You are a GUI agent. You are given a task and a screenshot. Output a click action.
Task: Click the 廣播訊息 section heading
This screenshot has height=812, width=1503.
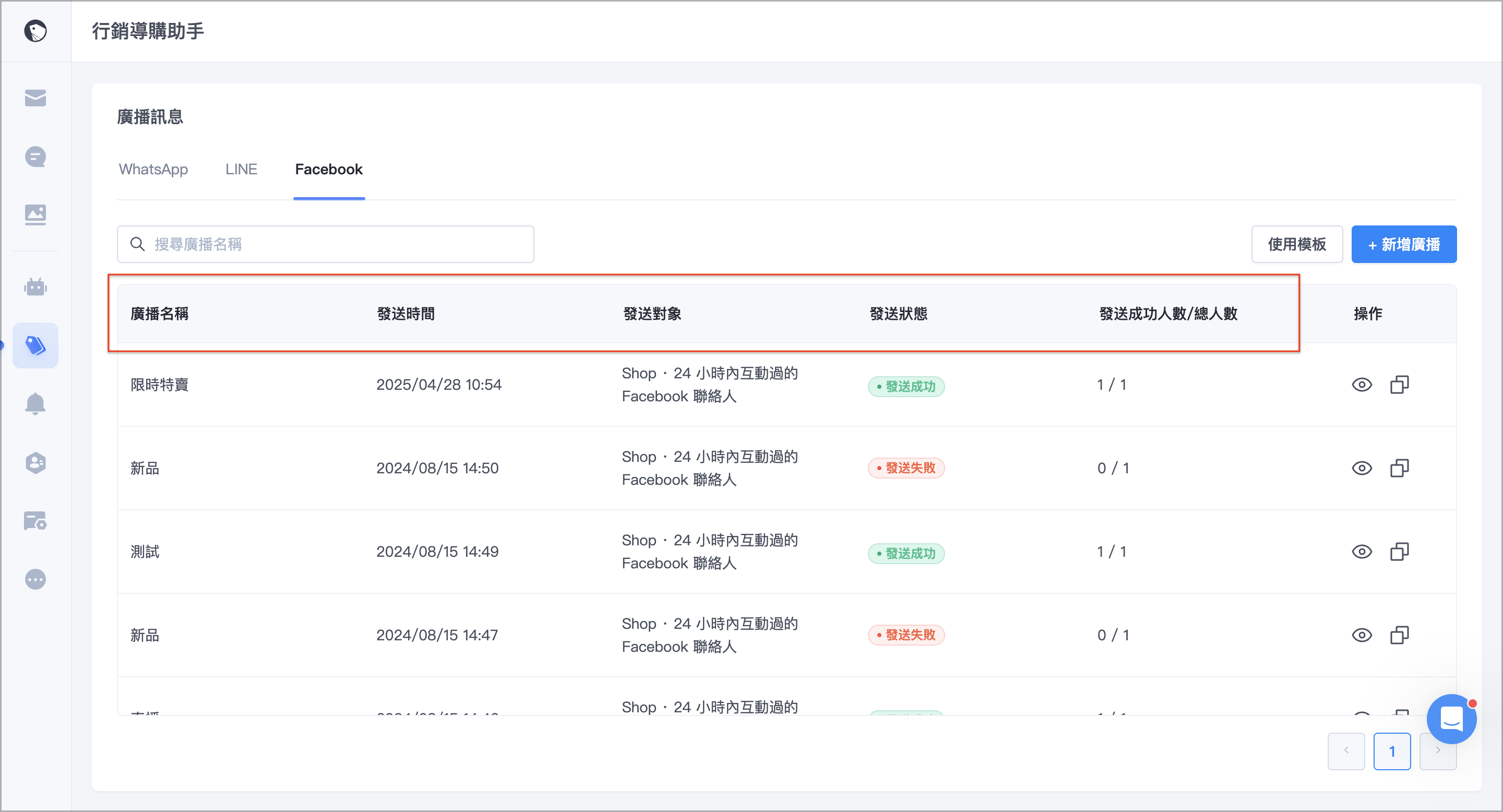tap(150, 117)
